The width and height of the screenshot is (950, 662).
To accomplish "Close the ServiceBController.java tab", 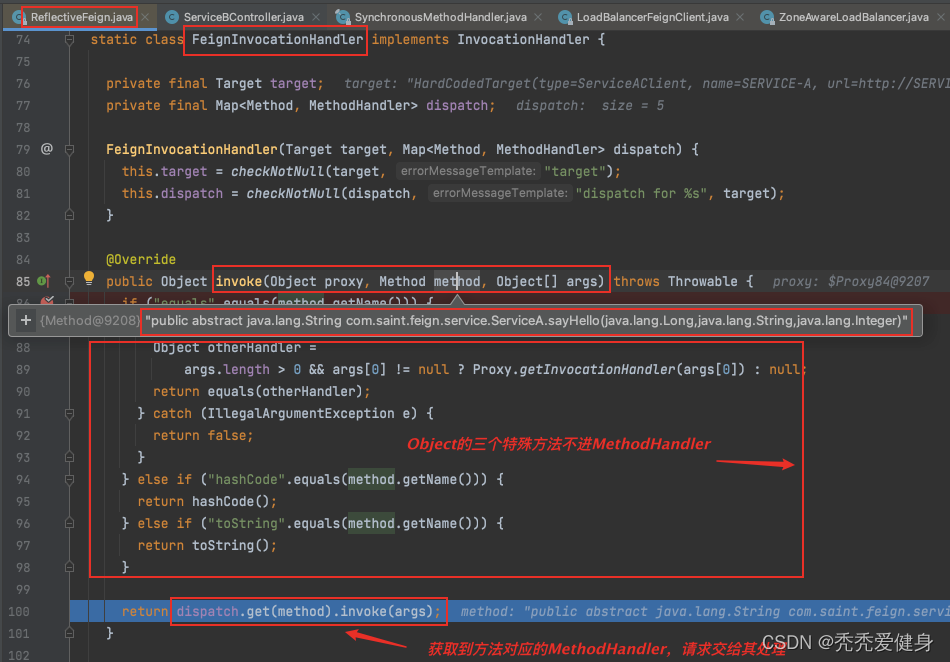I will (316, 17).
